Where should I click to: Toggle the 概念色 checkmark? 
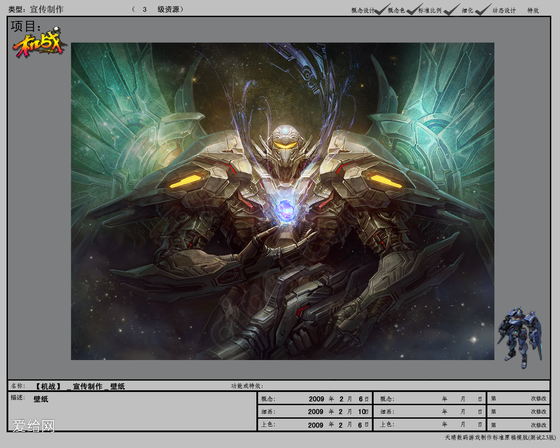click(414, 9)
